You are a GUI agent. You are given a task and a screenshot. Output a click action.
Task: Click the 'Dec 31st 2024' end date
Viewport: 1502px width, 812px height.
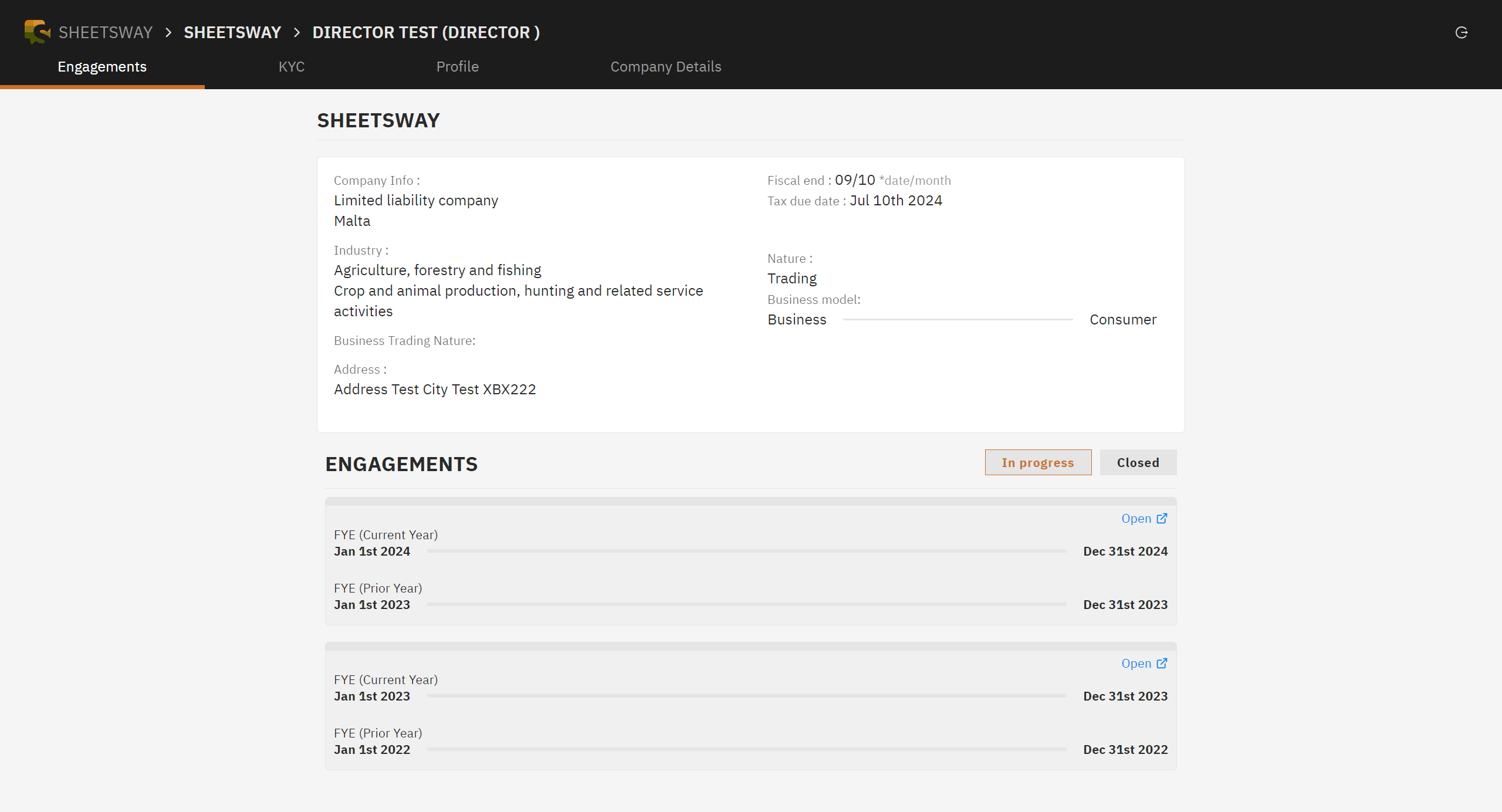click(1125, 552)
